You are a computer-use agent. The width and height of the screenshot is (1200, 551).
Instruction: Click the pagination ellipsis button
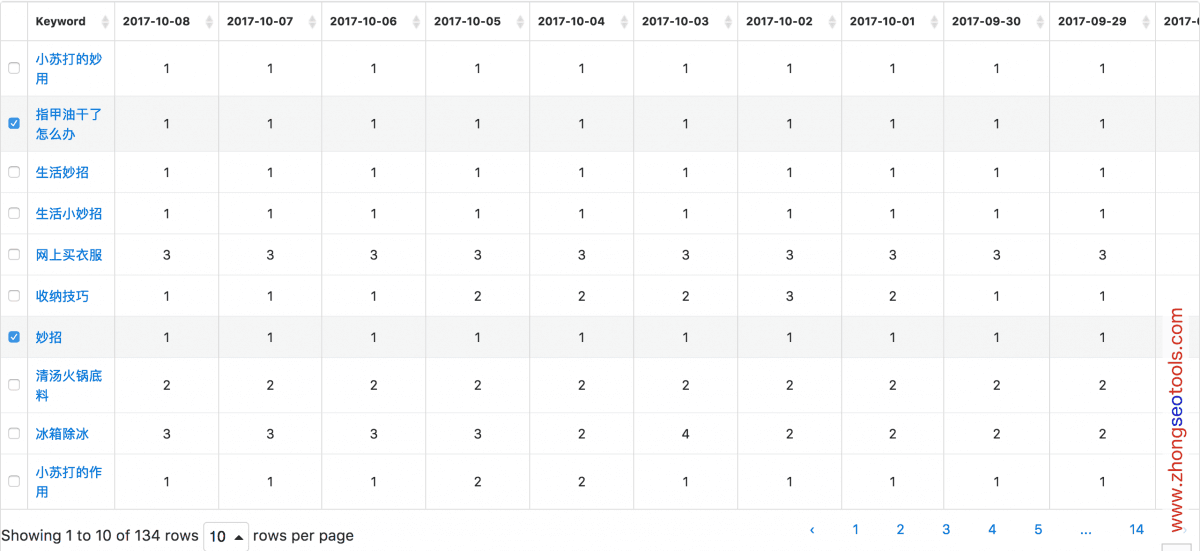(x=1086, y=530)
